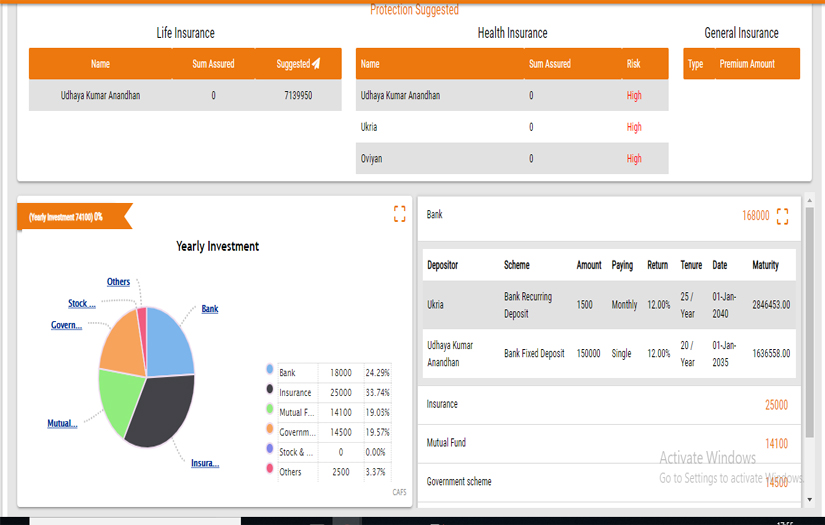Click the Government legend orange dot
Screen dimensions: 825x525
270,428
